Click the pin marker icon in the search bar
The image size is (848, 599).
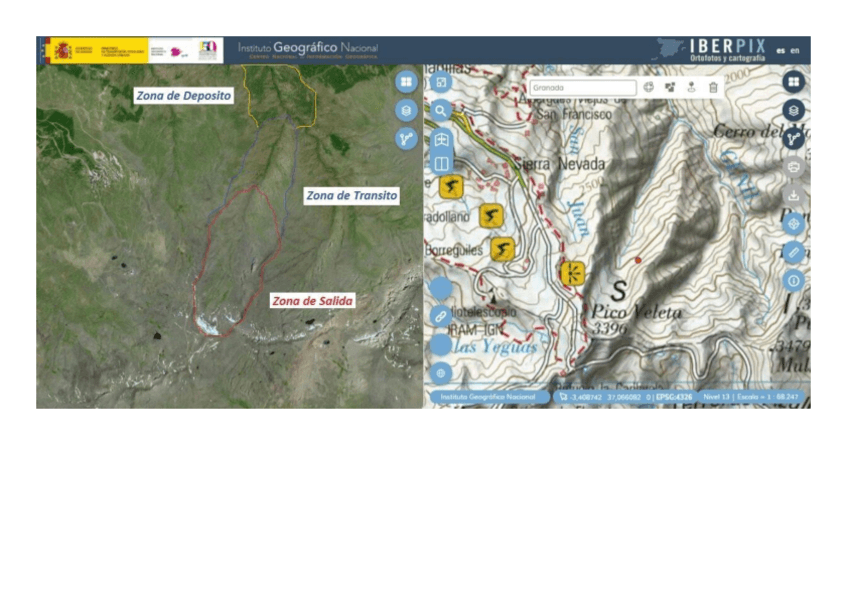click(x=692, y=88)
